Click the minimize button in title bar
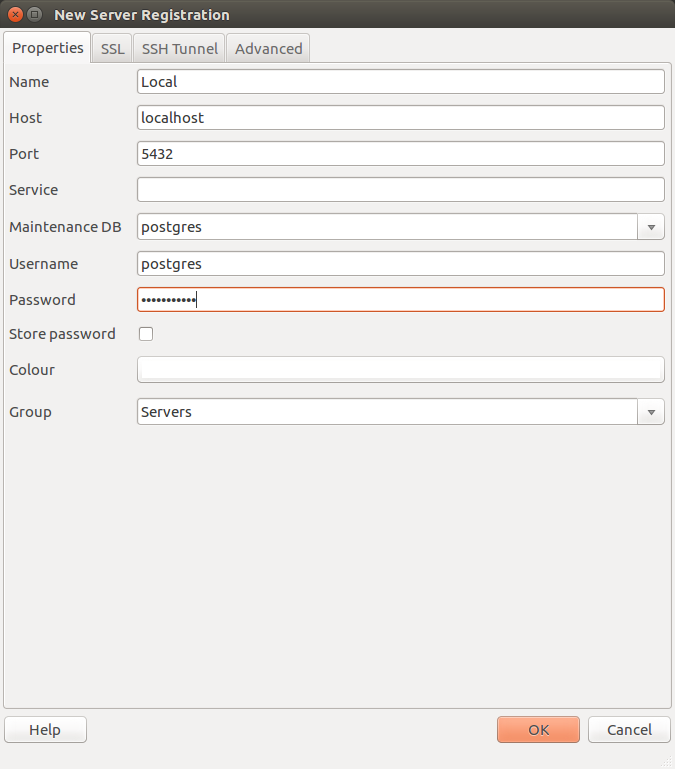 click(x=35, y=15)
